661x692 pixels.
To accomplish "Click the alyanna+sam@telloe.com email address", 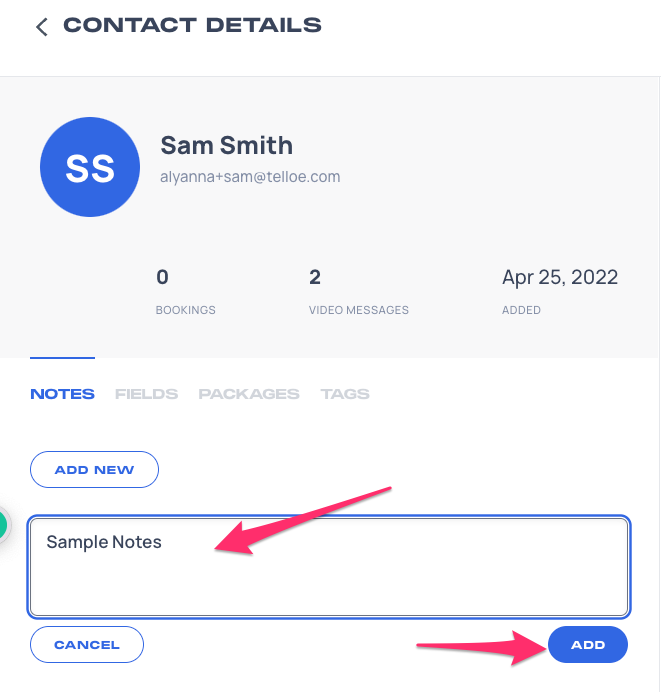I will [250, 177].
